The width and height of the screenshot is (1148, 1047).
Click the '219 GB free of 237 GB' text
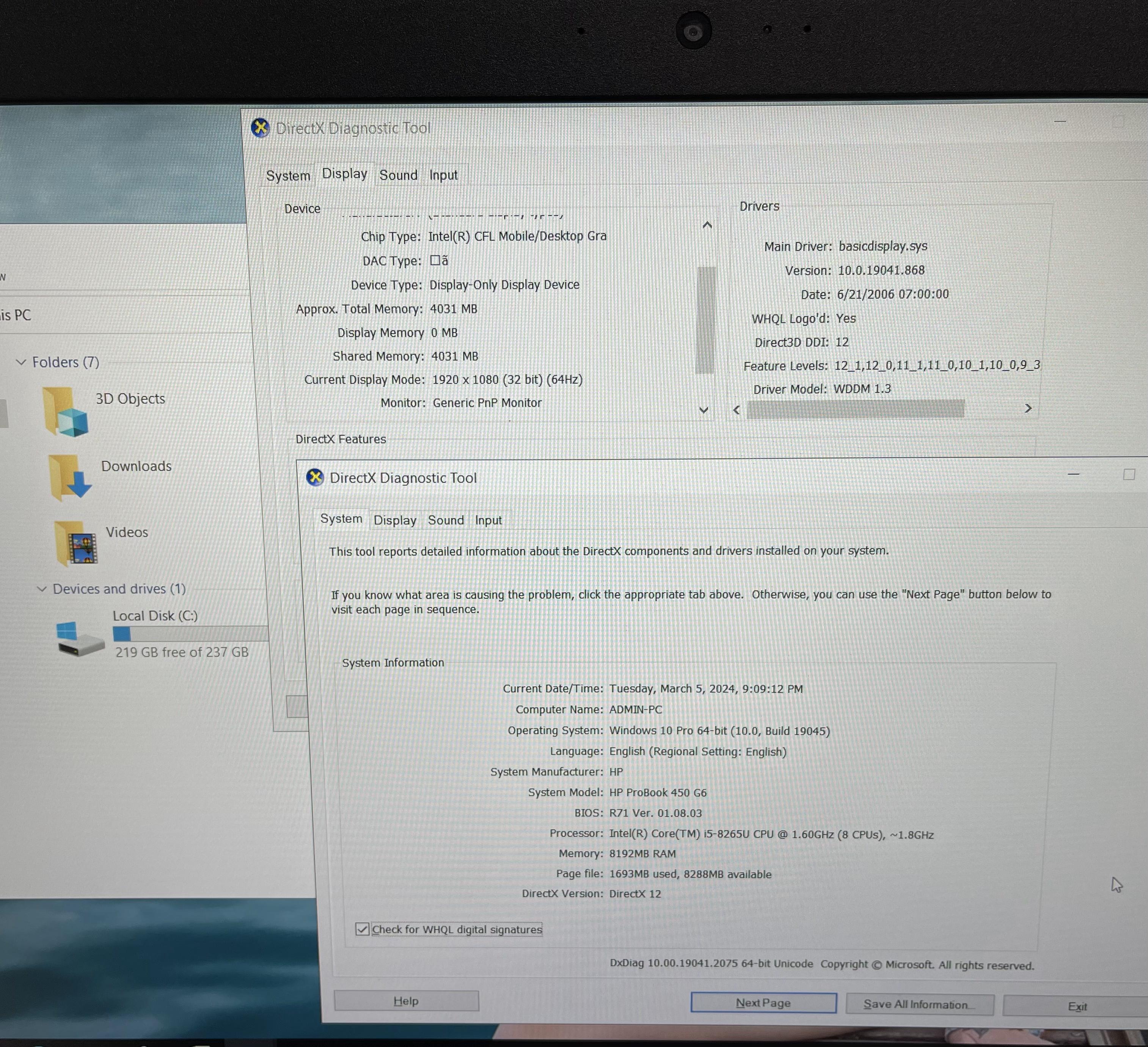click(x=182, y=652)
